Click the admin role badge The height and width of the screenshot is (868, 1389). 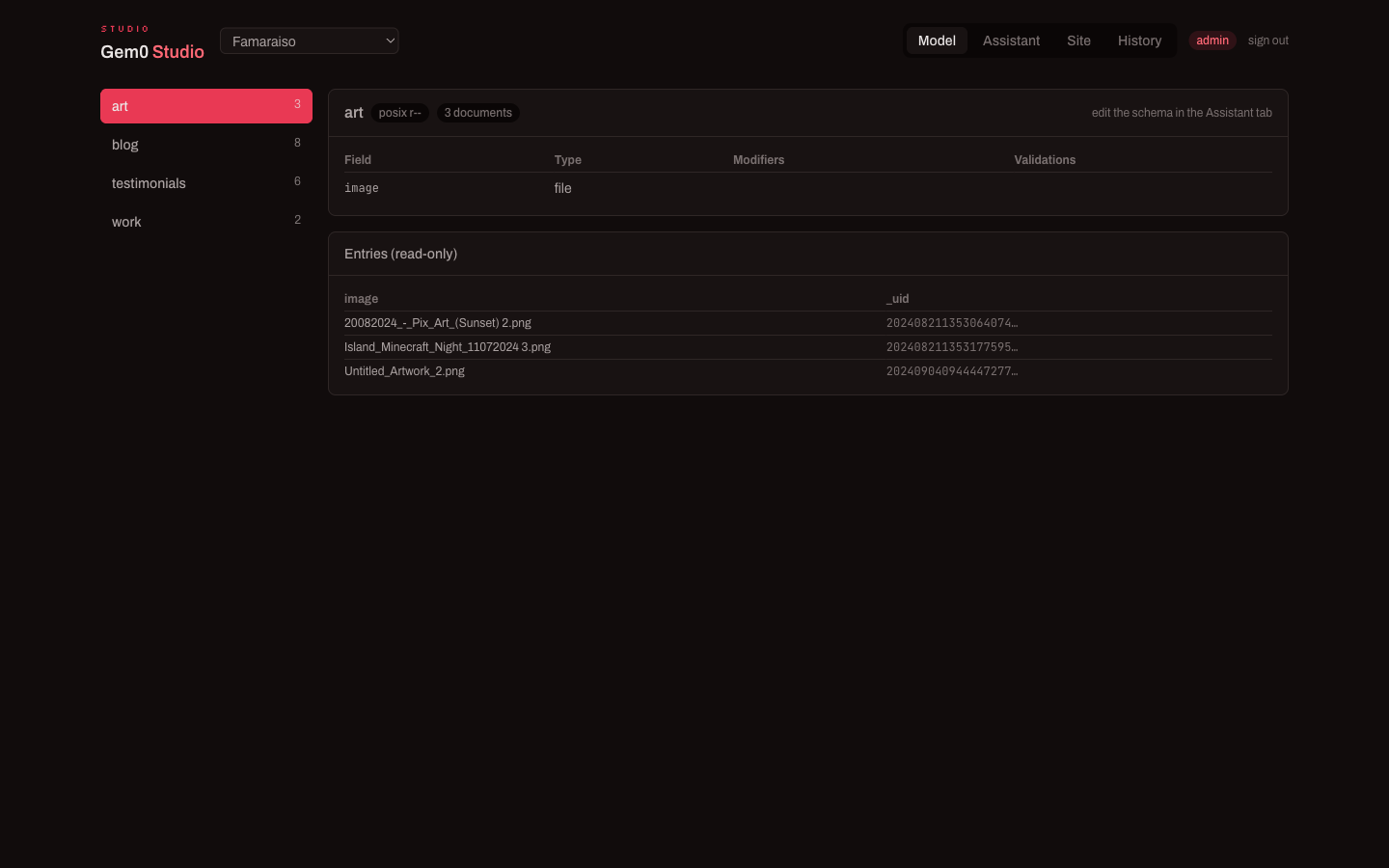point(1212,41)
